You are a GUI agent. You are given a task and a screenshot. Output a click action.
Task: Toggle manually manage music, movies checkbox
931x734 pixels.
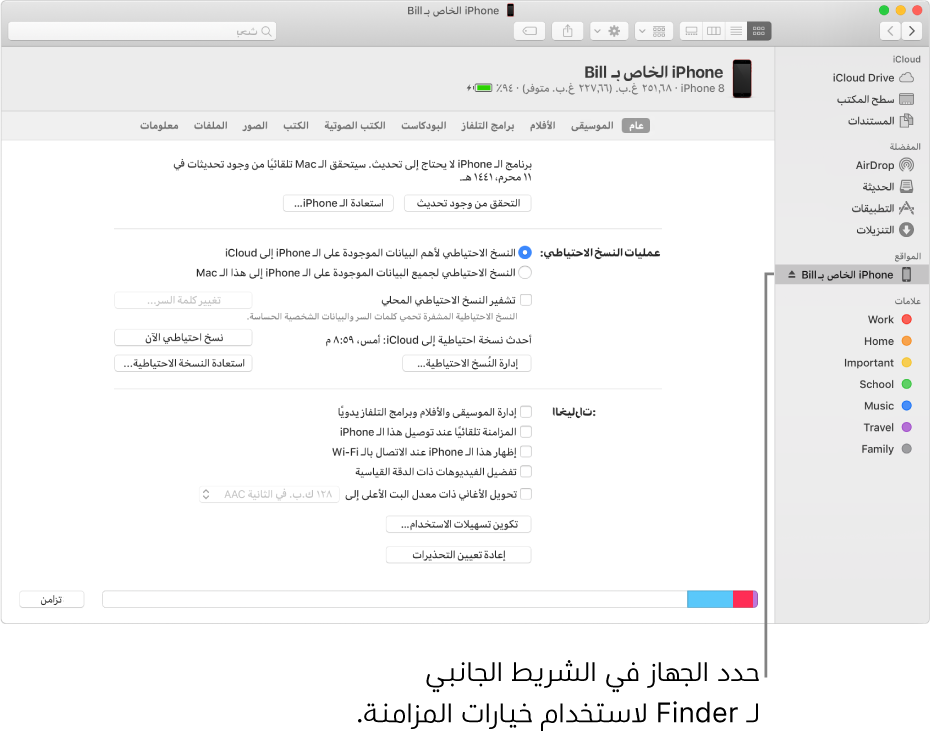click(525, 412)
